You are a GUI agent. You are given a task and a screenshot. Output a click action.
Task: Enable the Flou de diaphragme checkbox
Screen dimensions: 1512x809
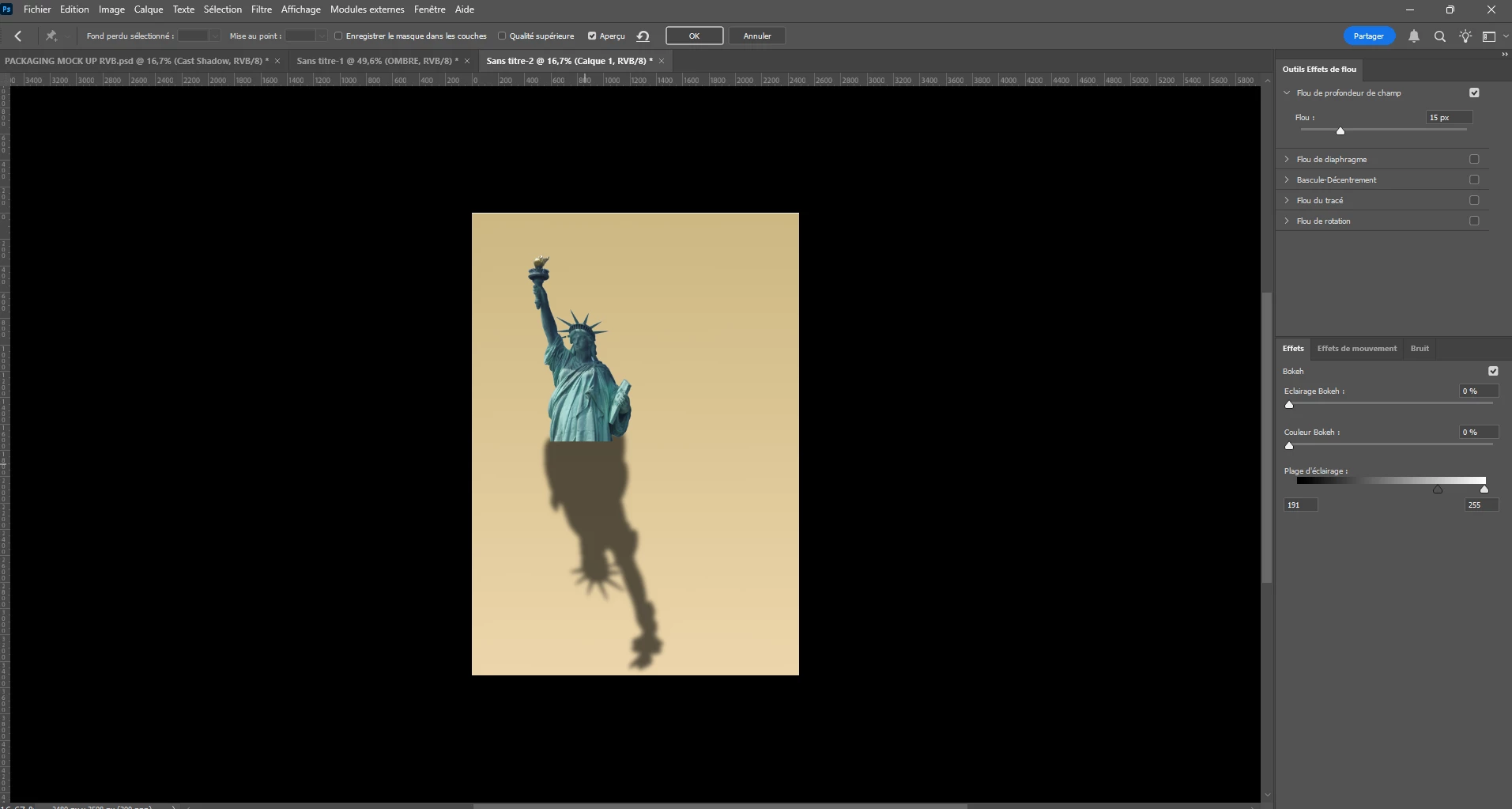pyautogui.click(x=1474, y=159)
